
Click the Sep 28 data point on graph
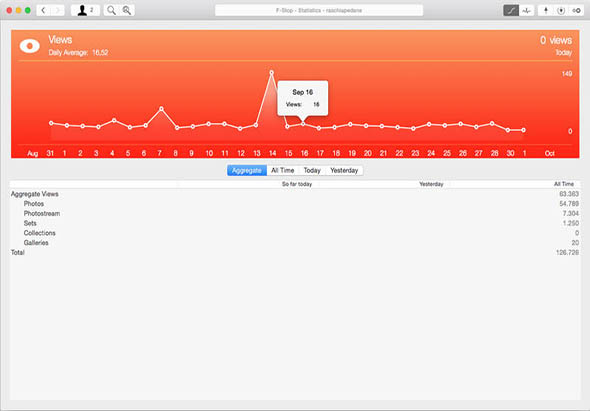click(x=492, y=123)
